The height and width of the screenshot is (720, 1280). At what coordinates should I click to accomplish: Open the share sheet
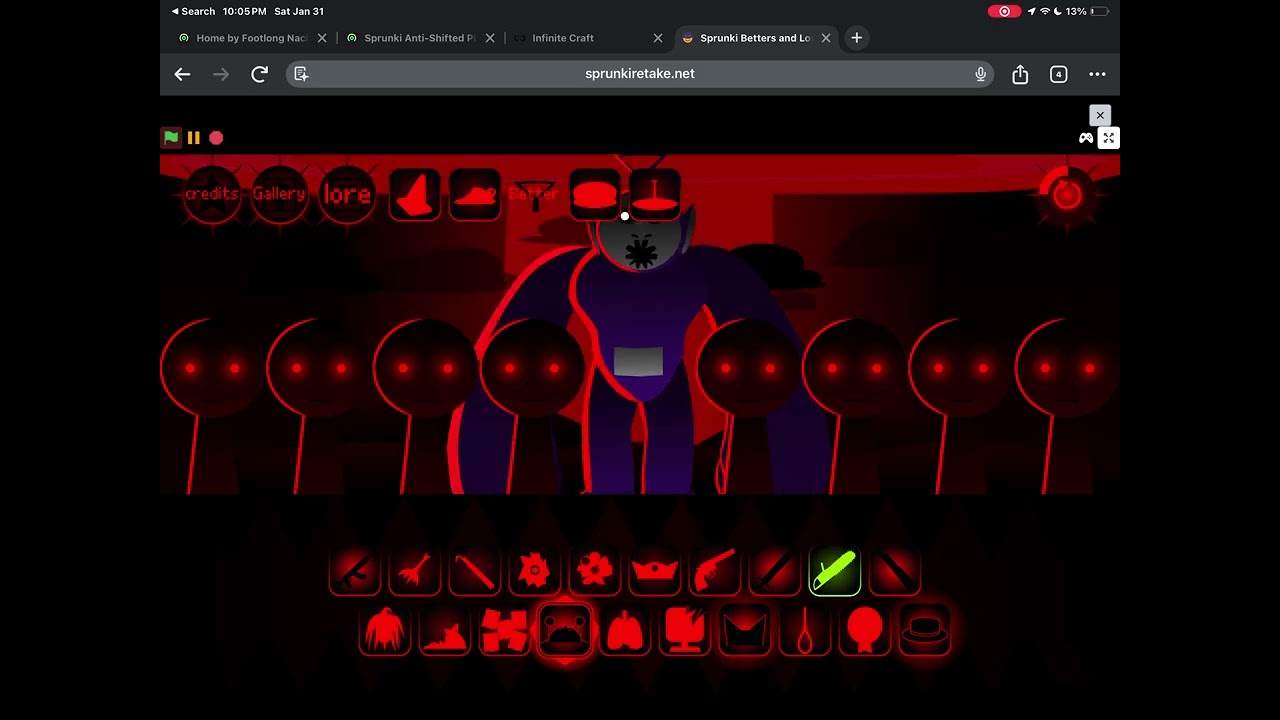[1020, 74]
